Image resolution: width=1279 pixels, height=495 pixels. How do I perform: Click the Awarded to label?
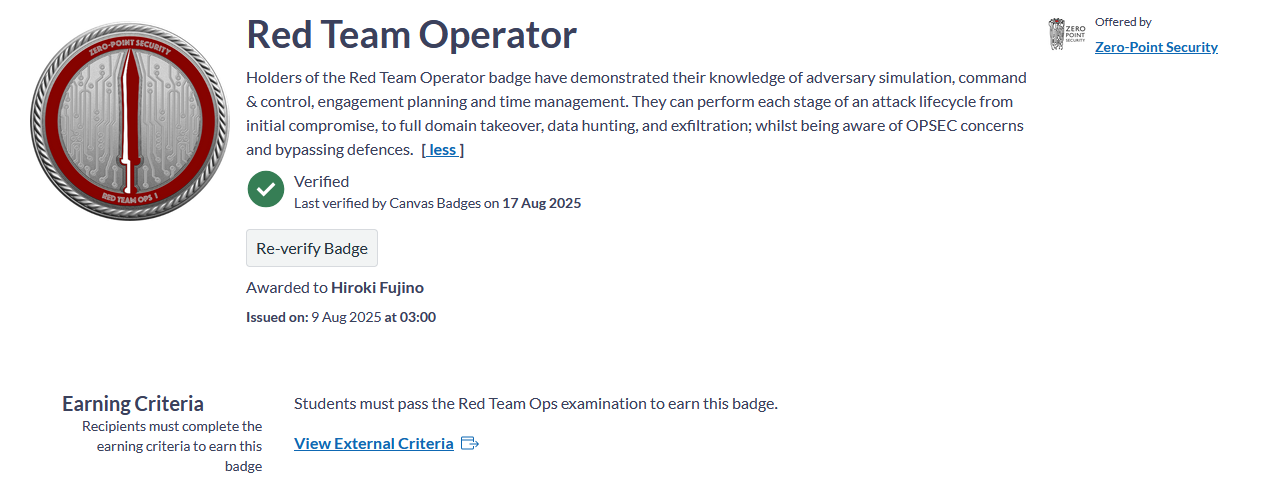tap(287, 288)
